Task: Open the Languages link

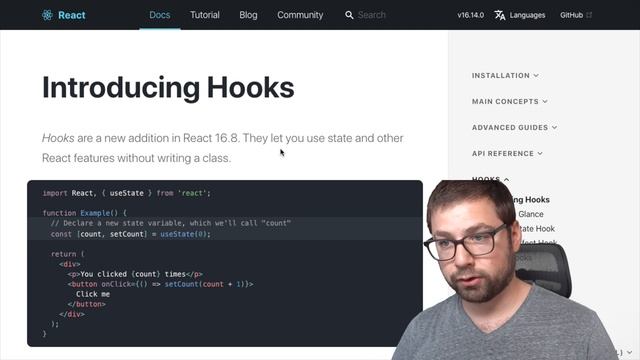Action: coord(527,15)
